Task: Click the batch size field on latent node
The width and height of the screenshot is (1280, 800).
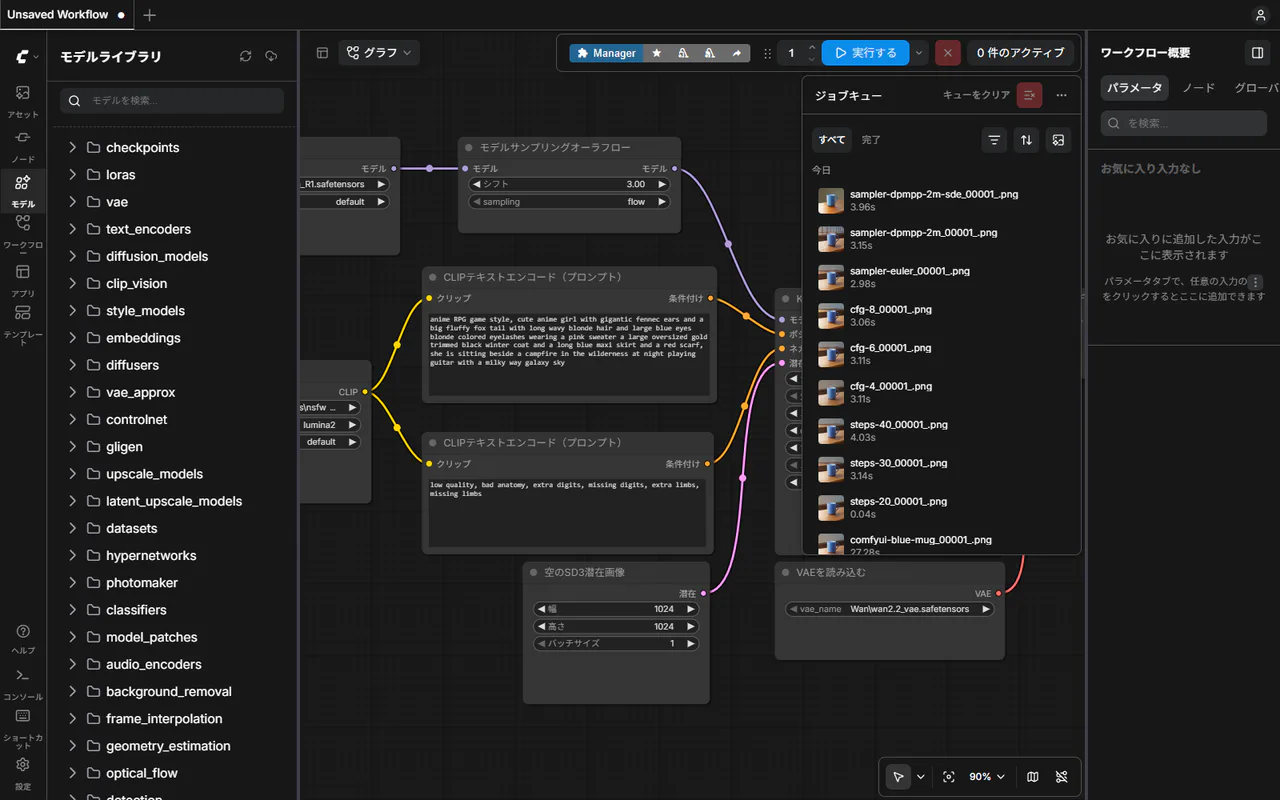Action: coord(616,643)
